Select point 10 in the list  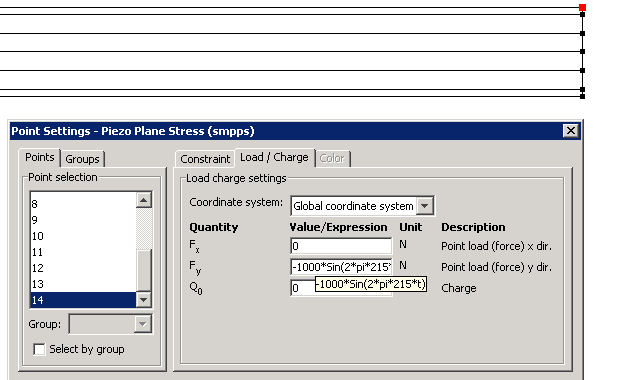[84, 236]
